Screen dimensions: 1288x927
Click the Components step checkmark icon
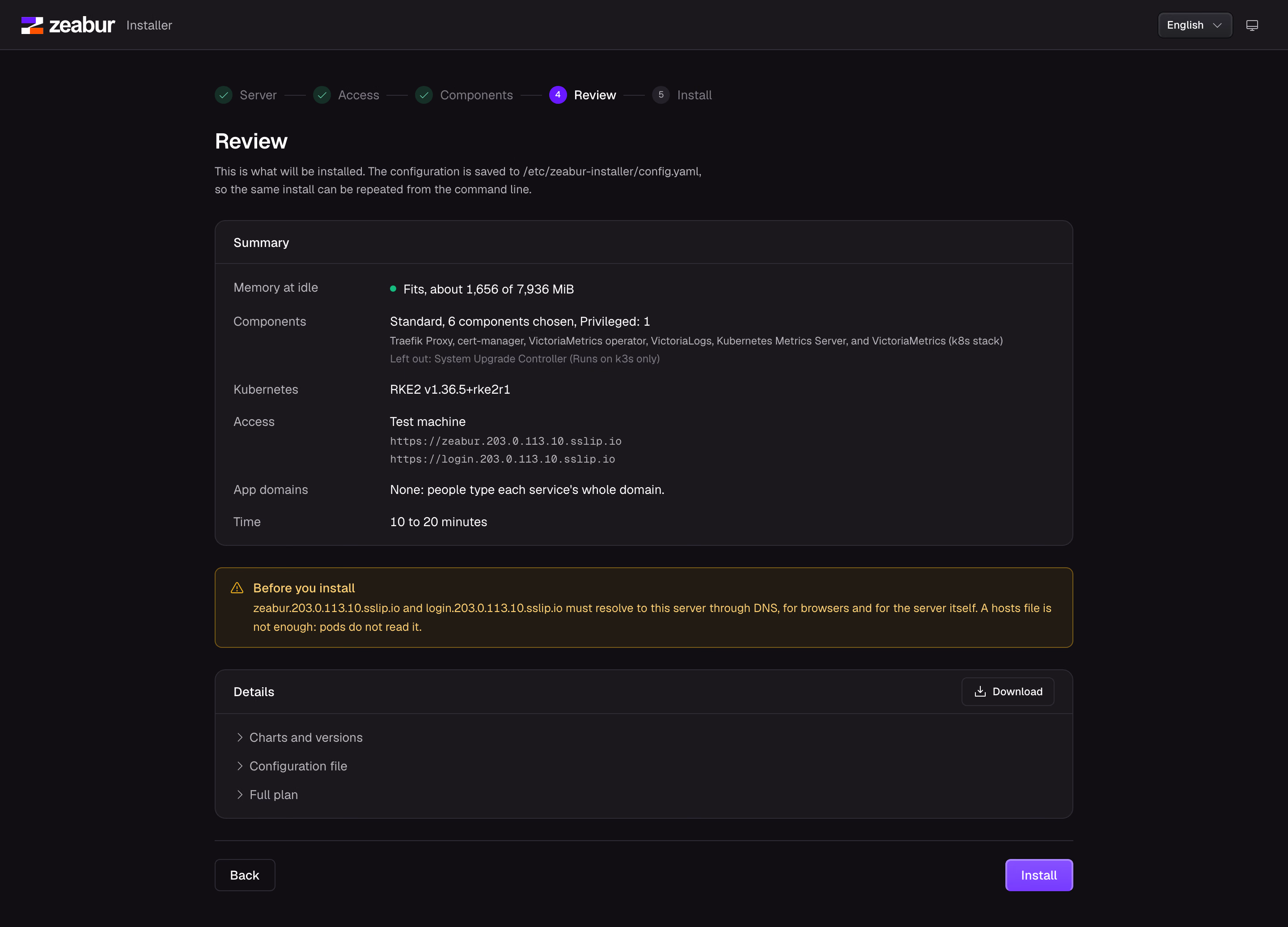424,95
